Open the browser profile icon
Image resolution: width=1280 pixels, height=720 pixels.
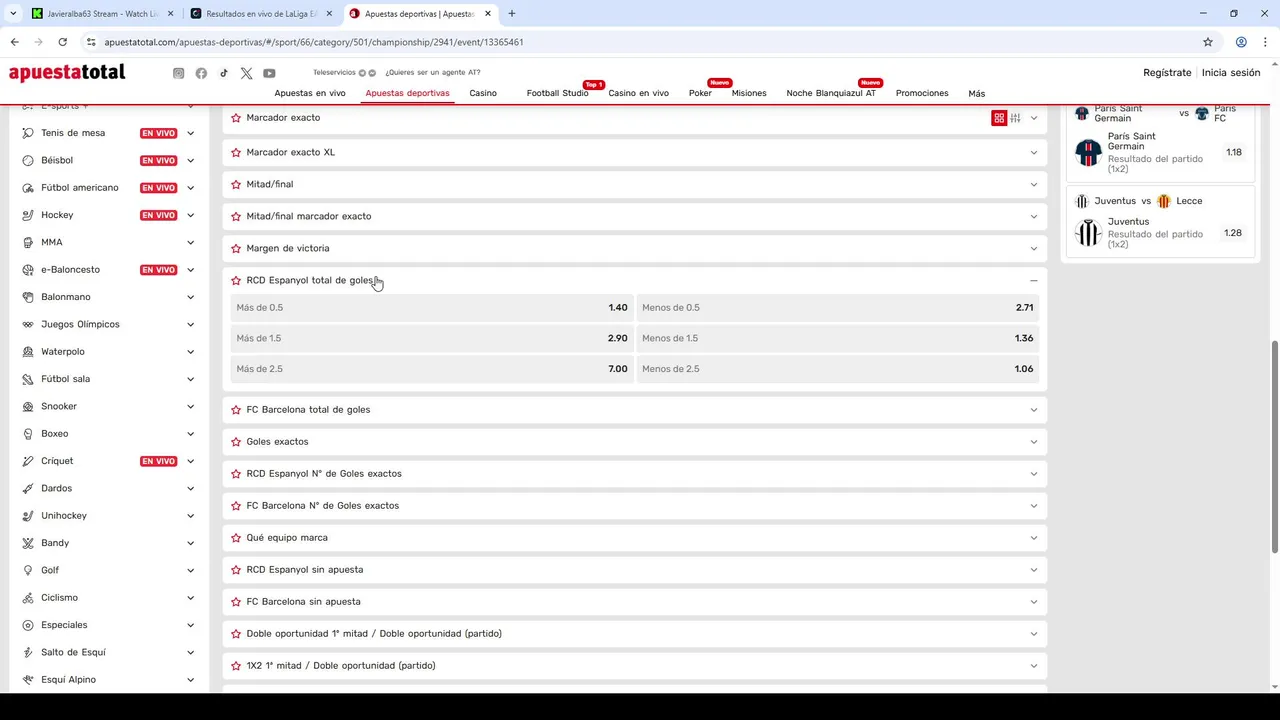click(1241, 42)
